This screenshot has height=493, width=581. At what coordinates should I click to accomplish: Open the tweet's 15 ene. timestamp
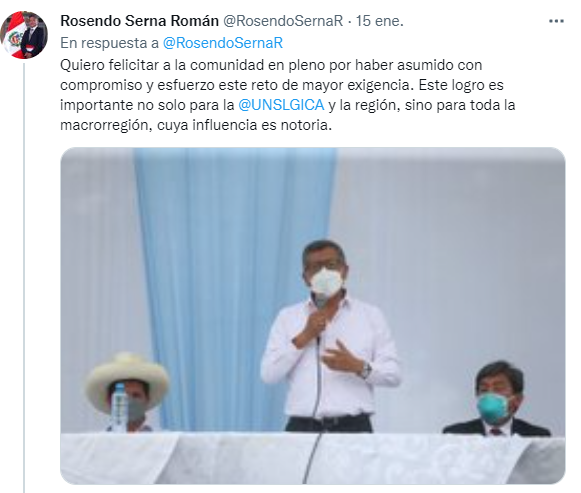coord(379,21)
